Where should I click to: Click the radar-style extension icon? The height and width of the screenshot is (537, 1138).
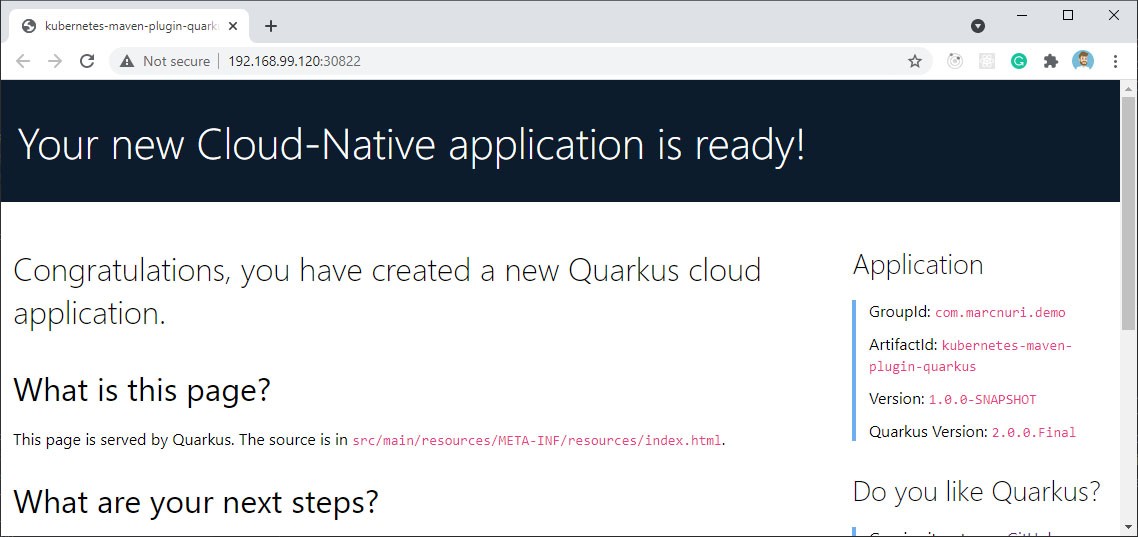(x=955, y=62)
